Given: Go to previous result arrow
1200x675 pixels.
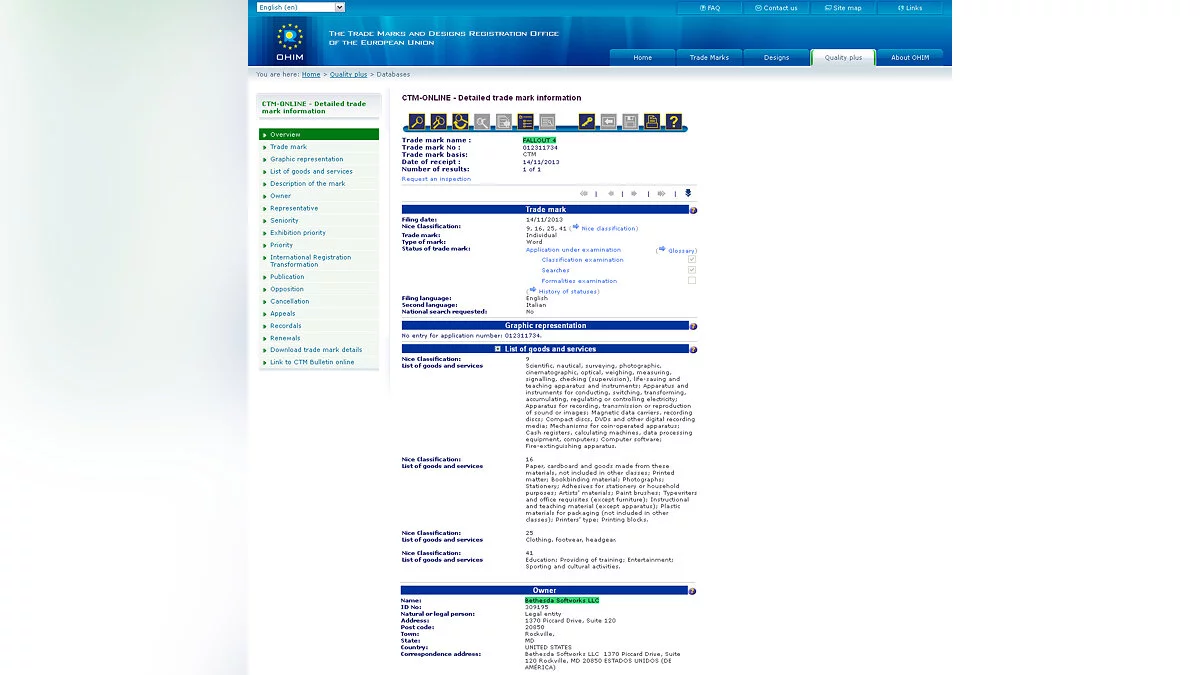Looking at the screenshot, I should (x=611, y=194).
